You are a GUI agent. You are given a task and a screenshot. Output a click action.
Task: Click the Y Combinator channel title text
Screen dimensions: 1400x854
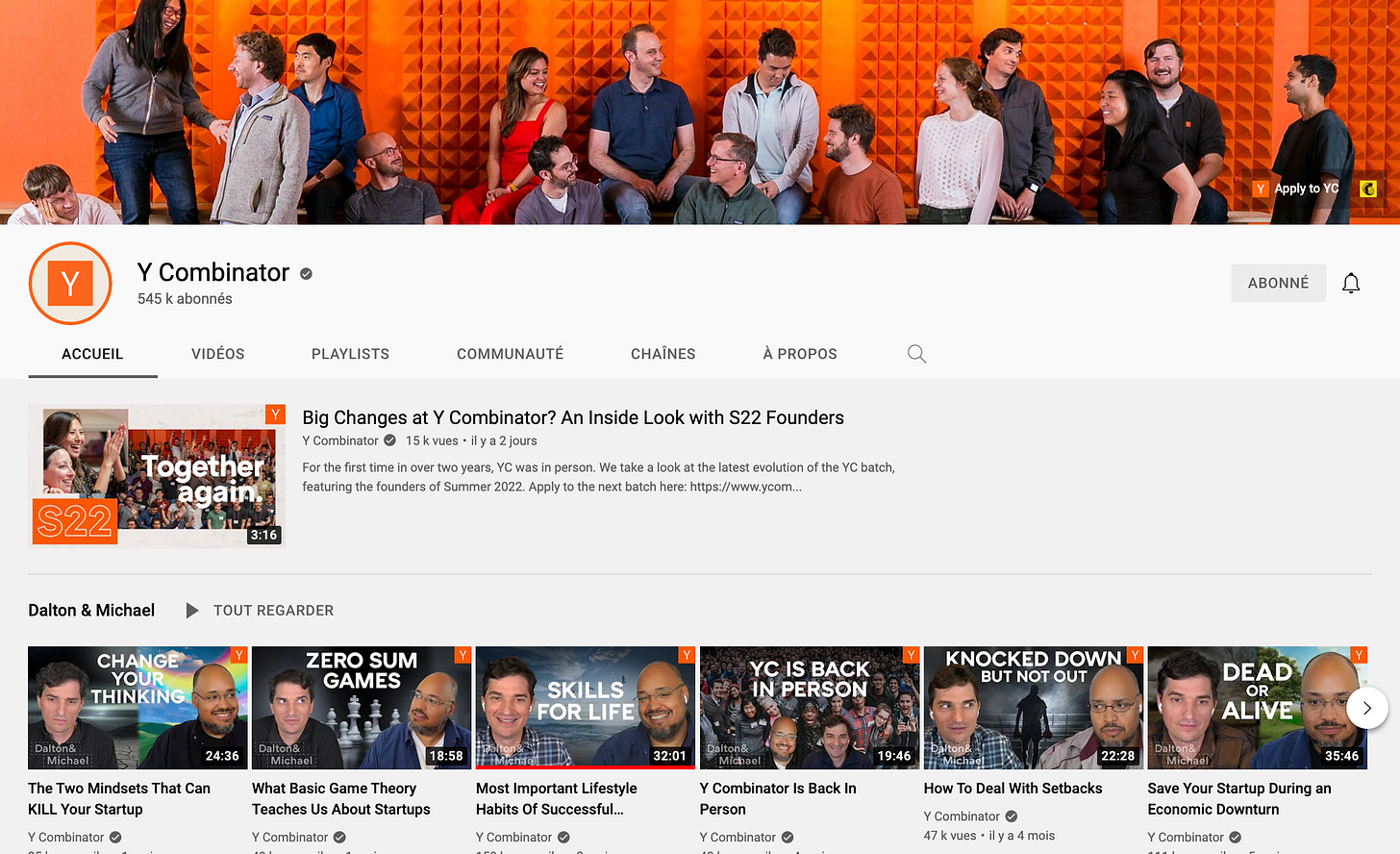tap(212, 273)
